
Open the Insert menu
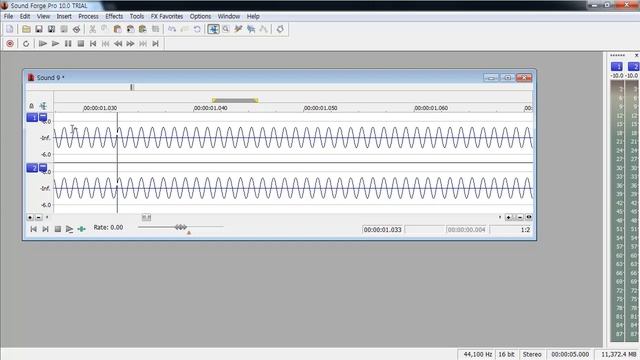(64, 16)
